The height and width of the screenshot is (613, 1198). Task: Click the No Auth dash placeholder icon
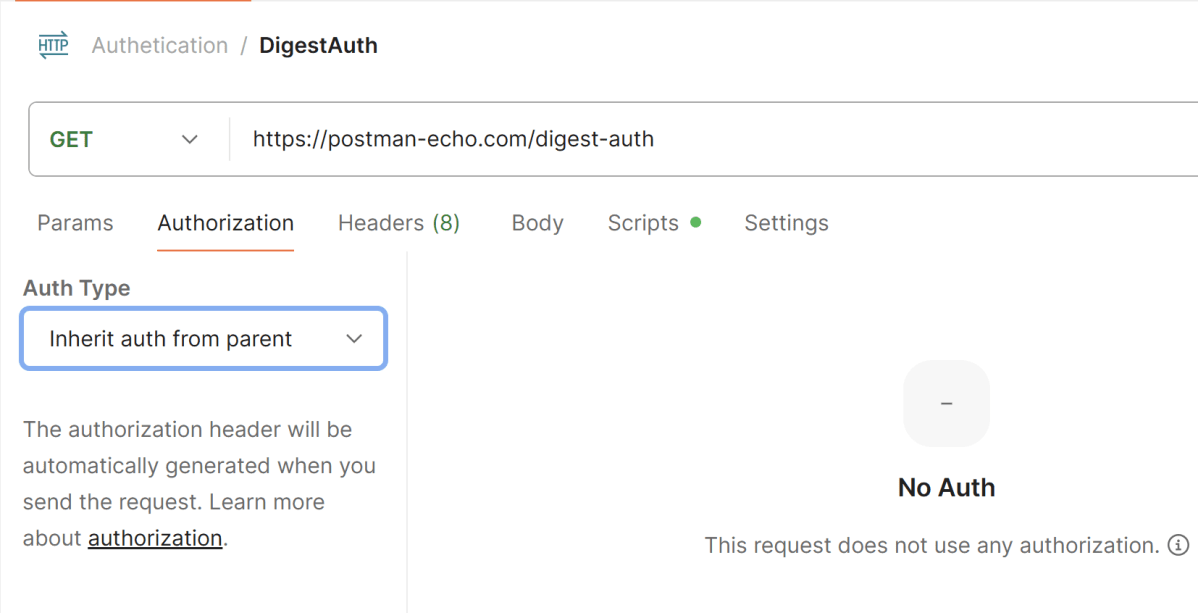coord(946,403)
